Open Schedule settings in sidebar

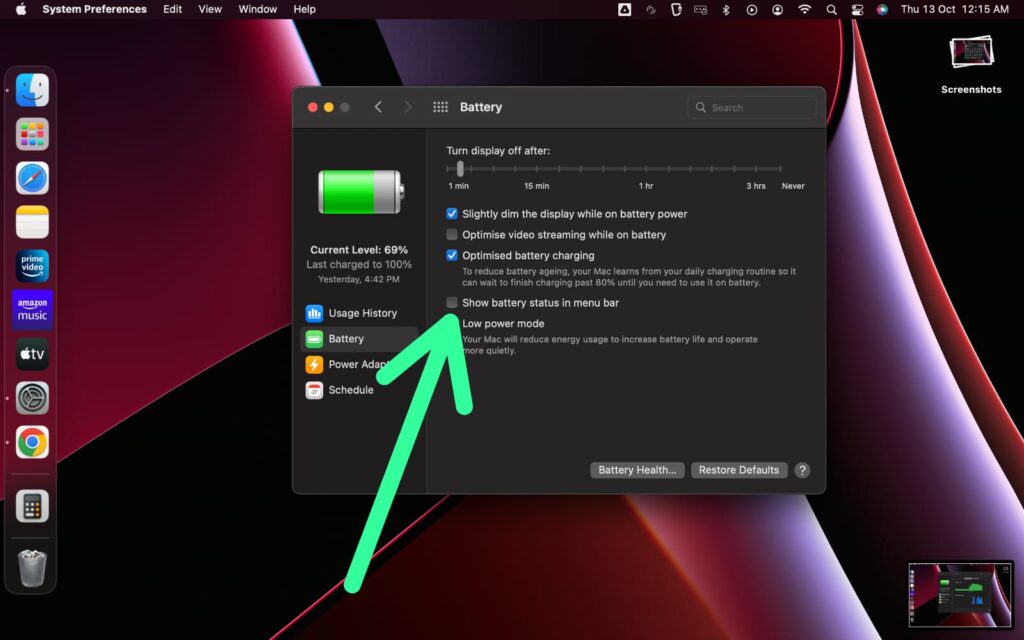pyautogui.click(x=350, y=389)
